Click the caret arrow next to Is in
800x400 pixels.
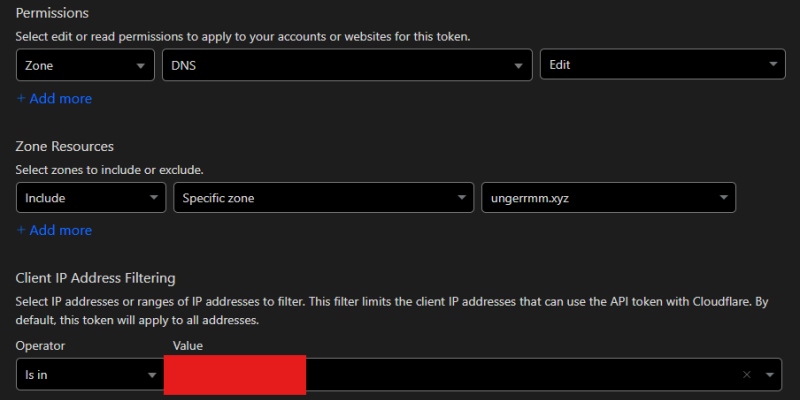pyautogui.click(x=152, y=375)
